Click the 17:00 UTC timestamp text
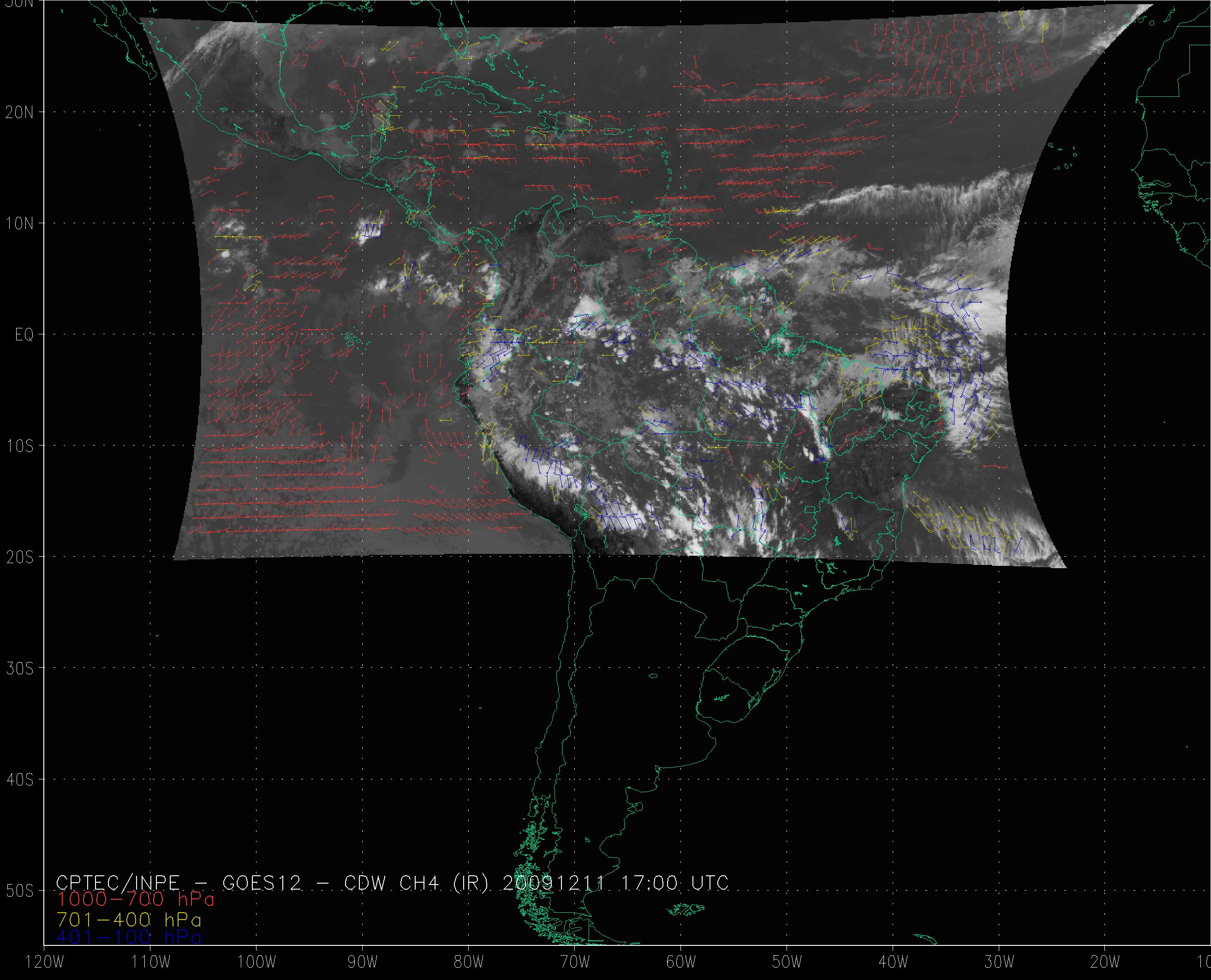 [674, 883]
